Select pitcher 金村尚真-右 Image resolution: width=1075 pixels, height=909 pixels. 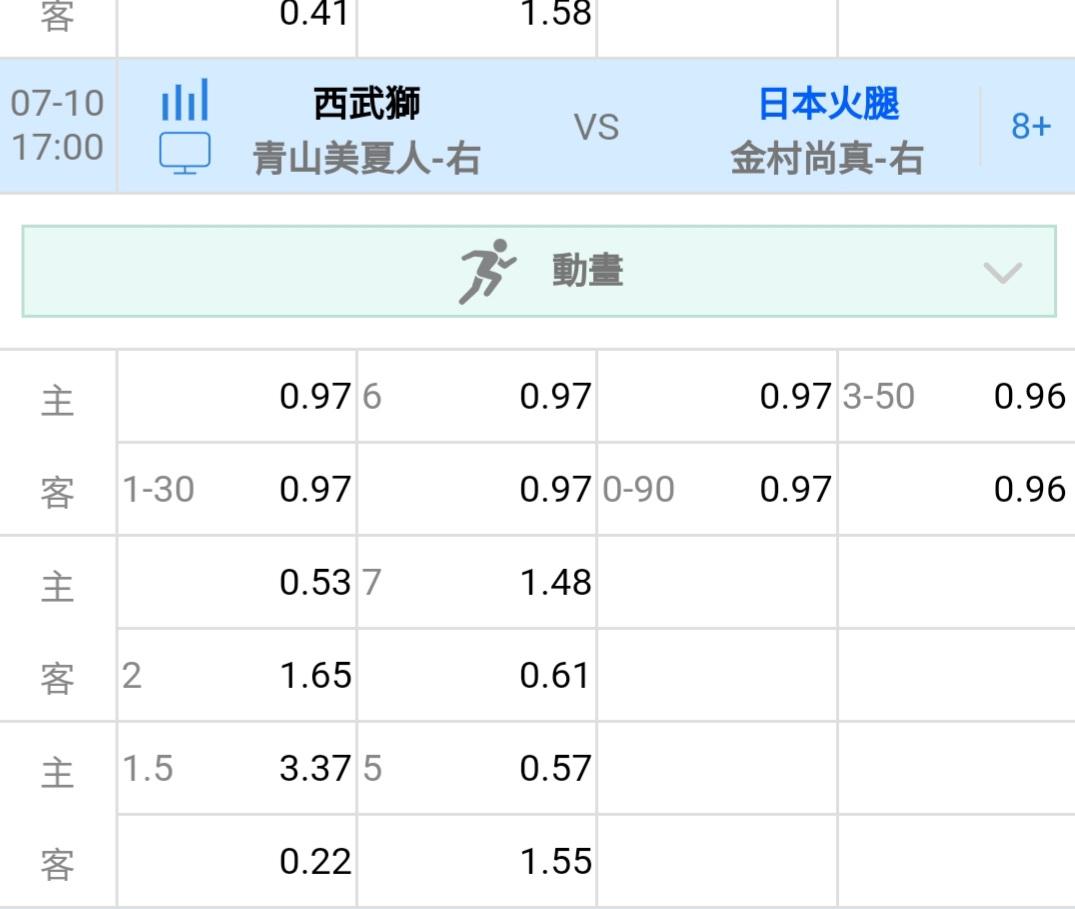(x=827, y=158)
